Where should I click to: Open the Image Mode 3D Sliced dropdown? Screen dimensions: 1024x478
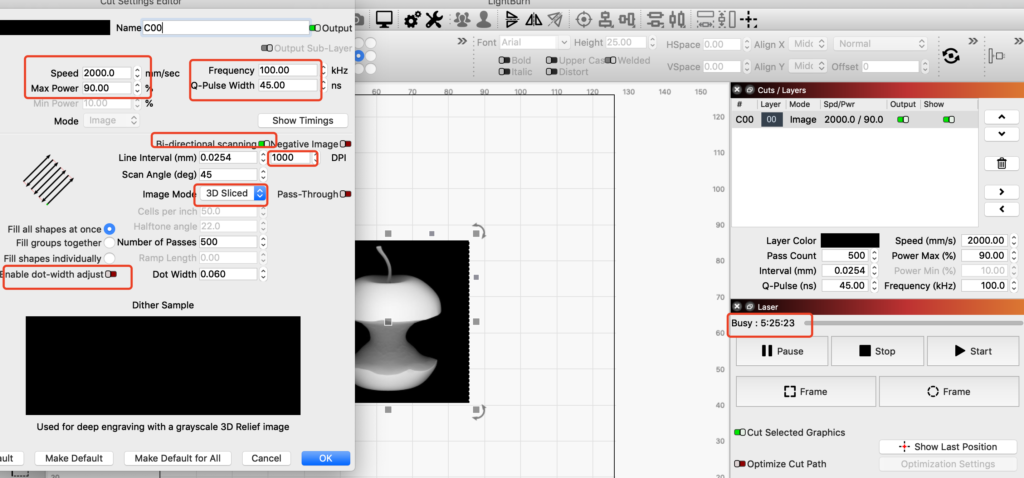click(x=232, y=193)
